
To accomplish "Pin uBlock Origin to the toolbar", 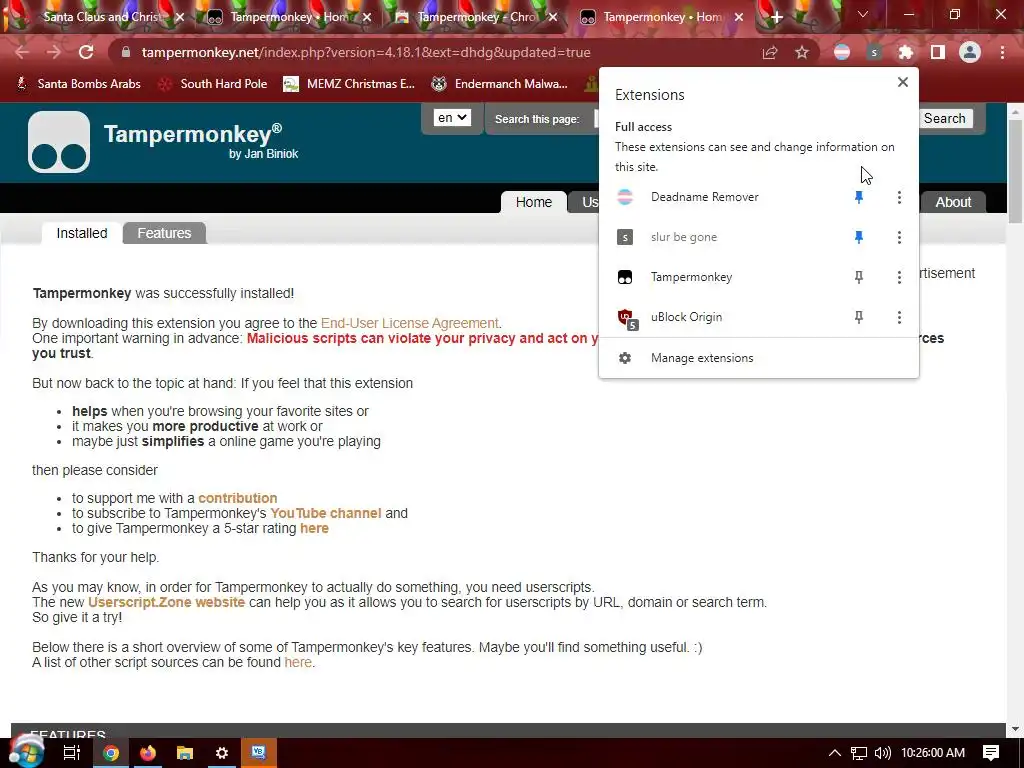I will (x=859, y=317).
